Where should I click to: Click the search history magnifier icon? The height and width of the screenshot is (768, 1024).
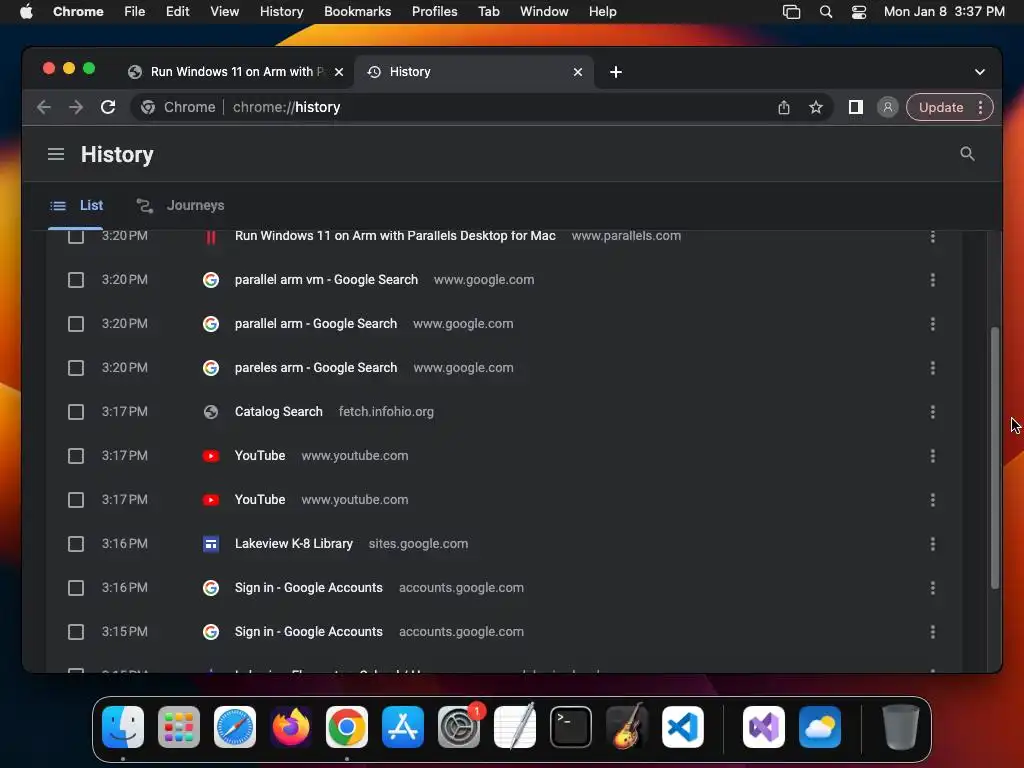coord(967,153)
